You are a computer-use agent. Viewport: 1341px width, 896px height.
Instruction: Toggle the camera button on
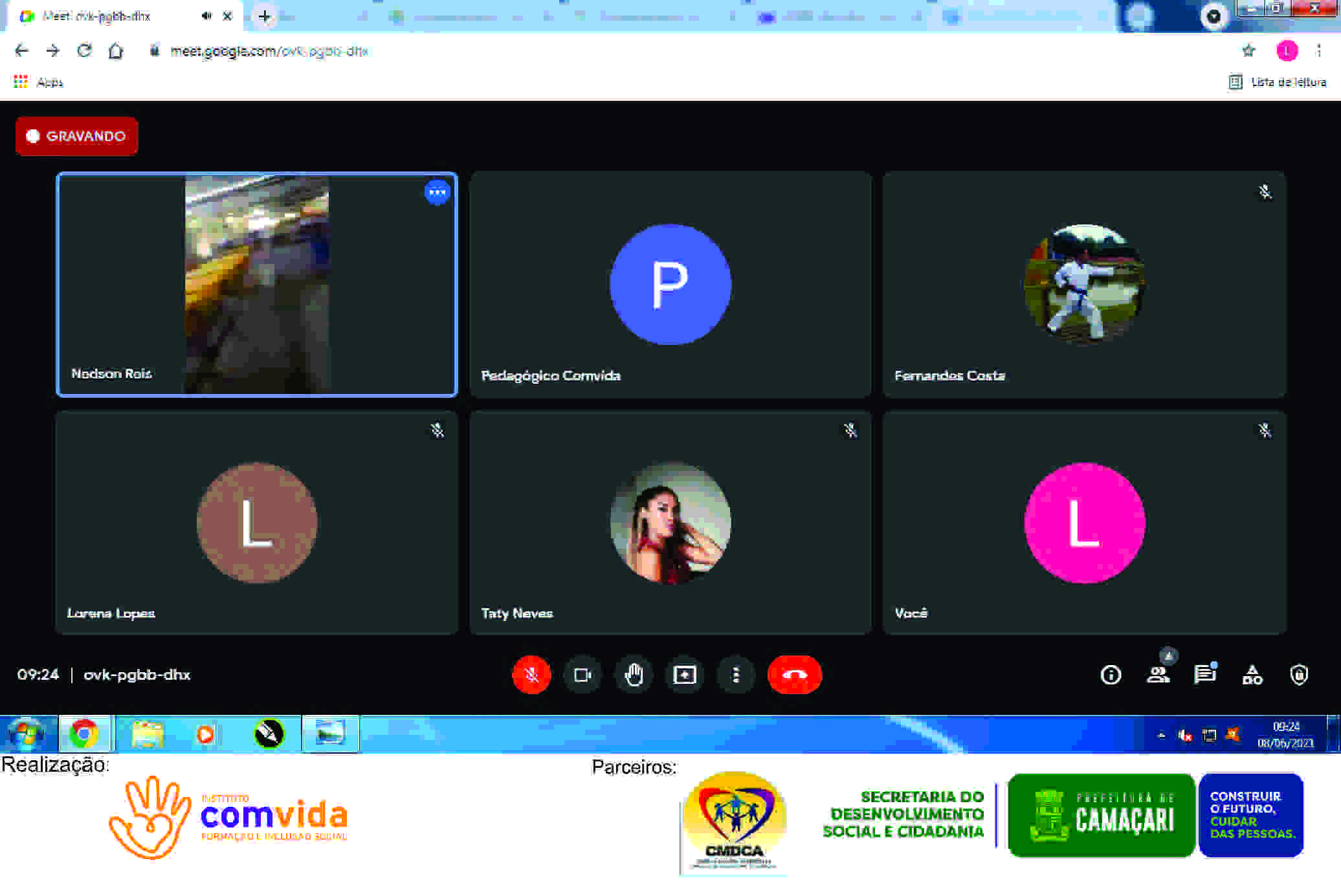click(582, 675)
